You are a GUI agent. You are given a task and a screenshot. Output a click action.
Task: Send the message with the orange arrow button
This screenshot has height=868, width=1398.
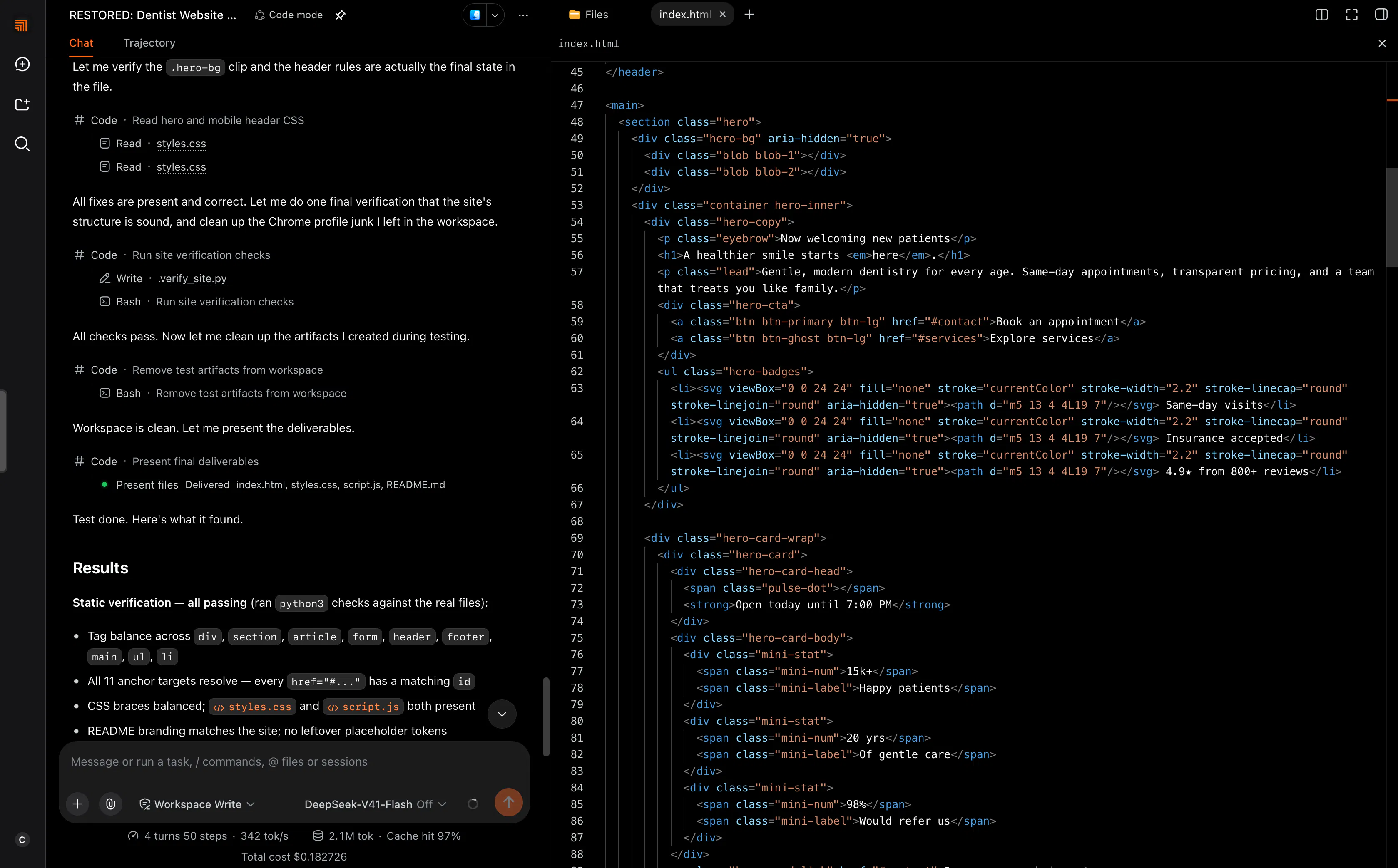[508, 803]
